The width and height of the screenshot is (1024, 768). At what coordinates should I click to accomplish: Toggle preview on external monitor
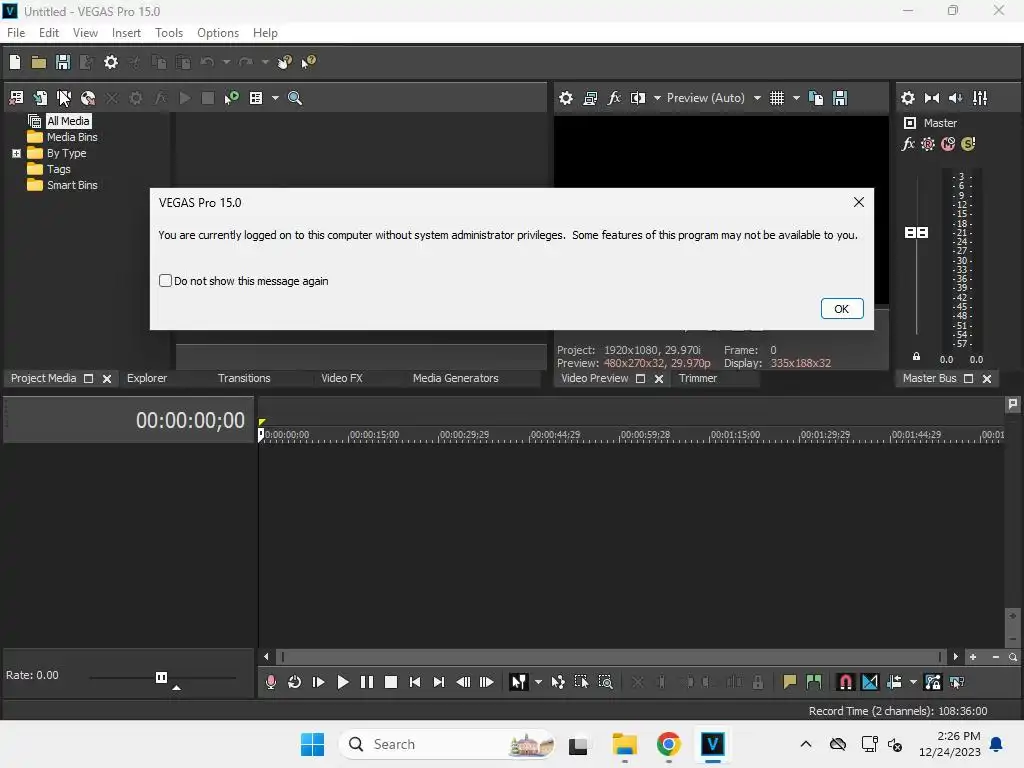click(x=590, y=98)
